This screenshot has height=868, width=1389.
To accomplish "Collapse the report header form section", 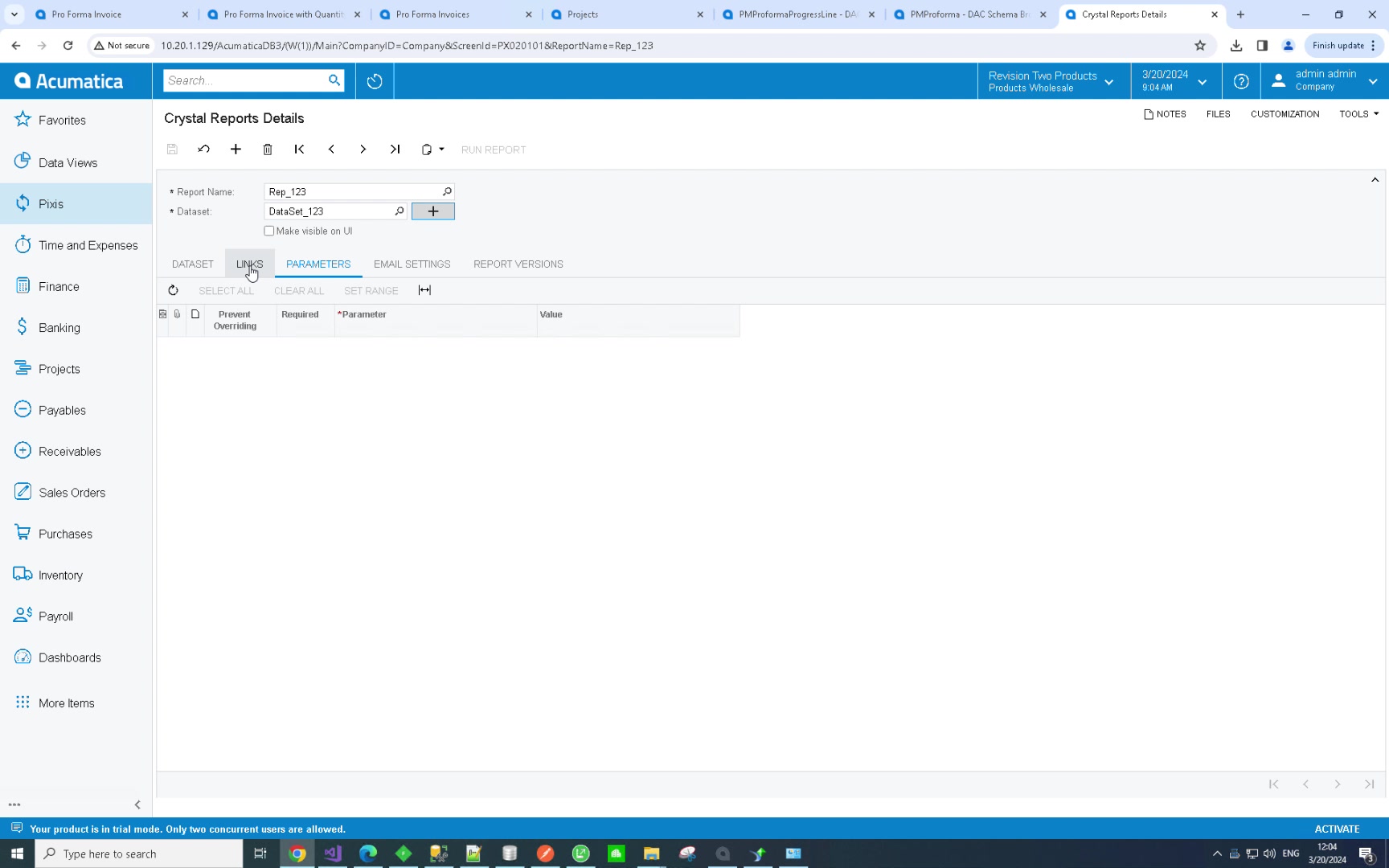I will coord(1375,180).
